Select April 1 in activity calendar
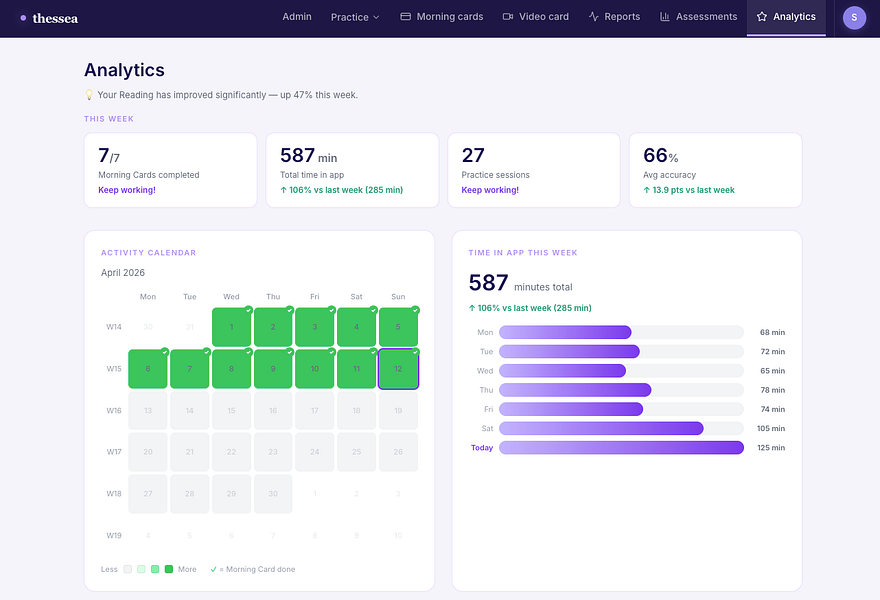880x600 pixels. click(x=231, y=327)
